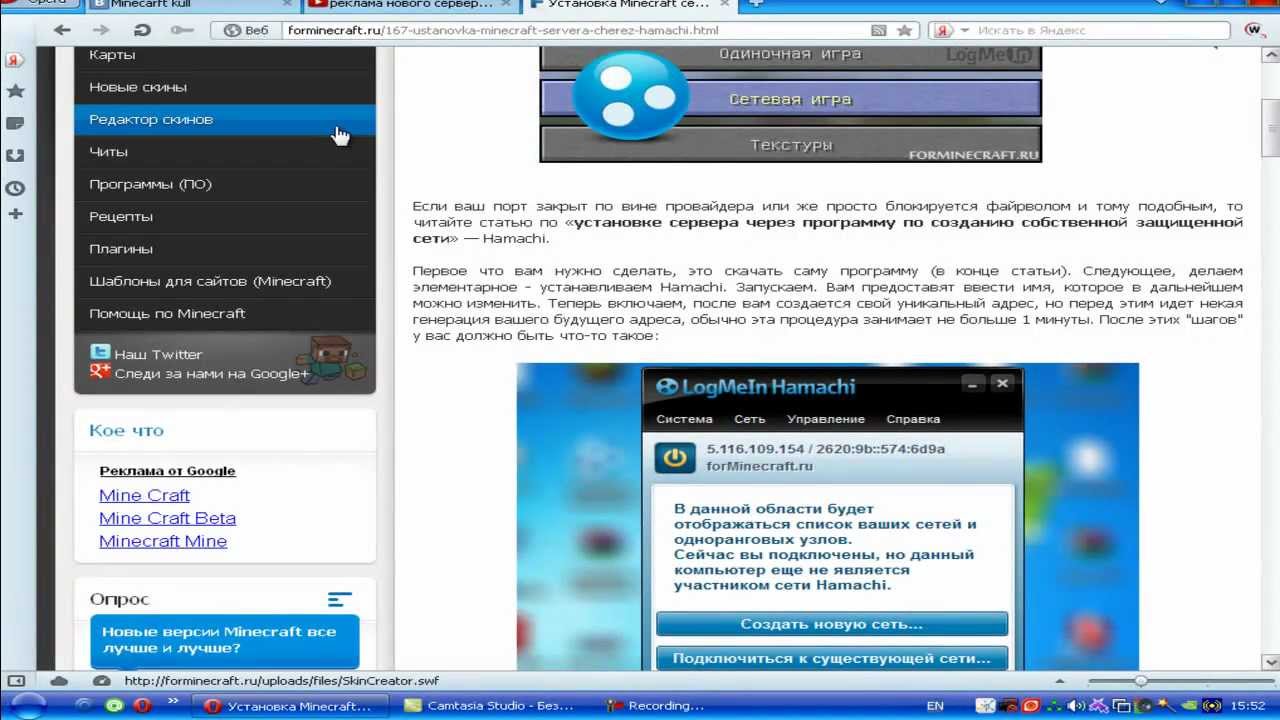
Task: Switch to the реклама нового сервера tab
Action: pos(408,5)
